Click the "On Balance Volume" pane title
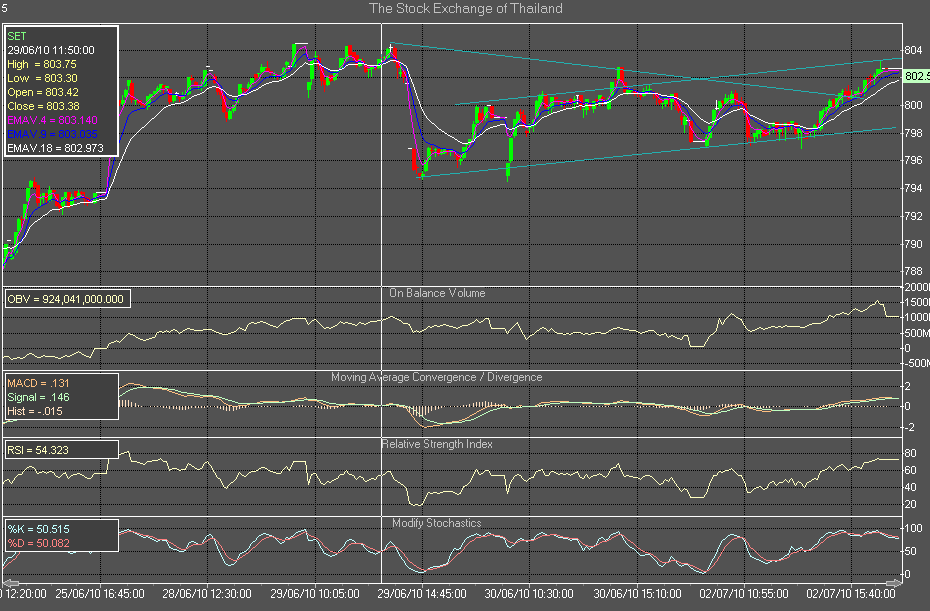This screenshot has height=611, width=930. click(x=437, y=293)
